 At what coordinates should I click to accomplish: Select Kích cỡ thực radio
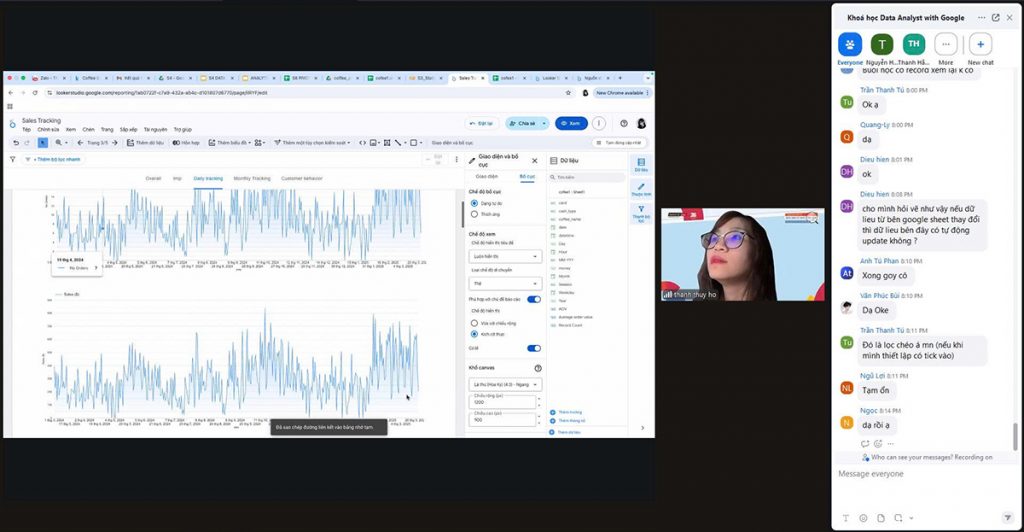tap(474, 334)
